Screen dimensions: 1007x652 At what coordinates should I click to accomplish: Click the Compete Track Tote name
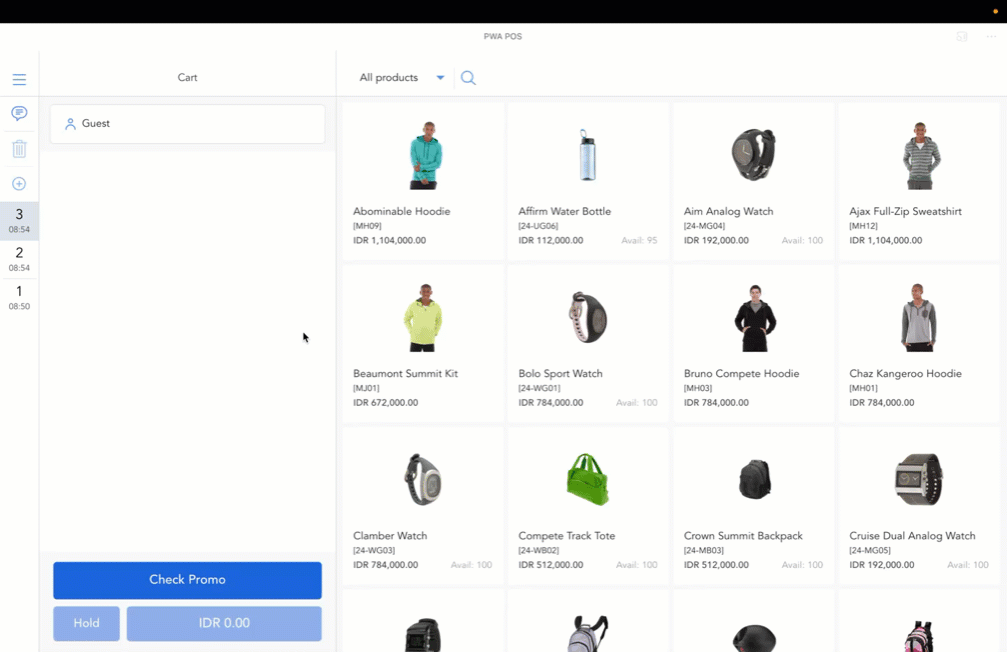tap(566, 536)
